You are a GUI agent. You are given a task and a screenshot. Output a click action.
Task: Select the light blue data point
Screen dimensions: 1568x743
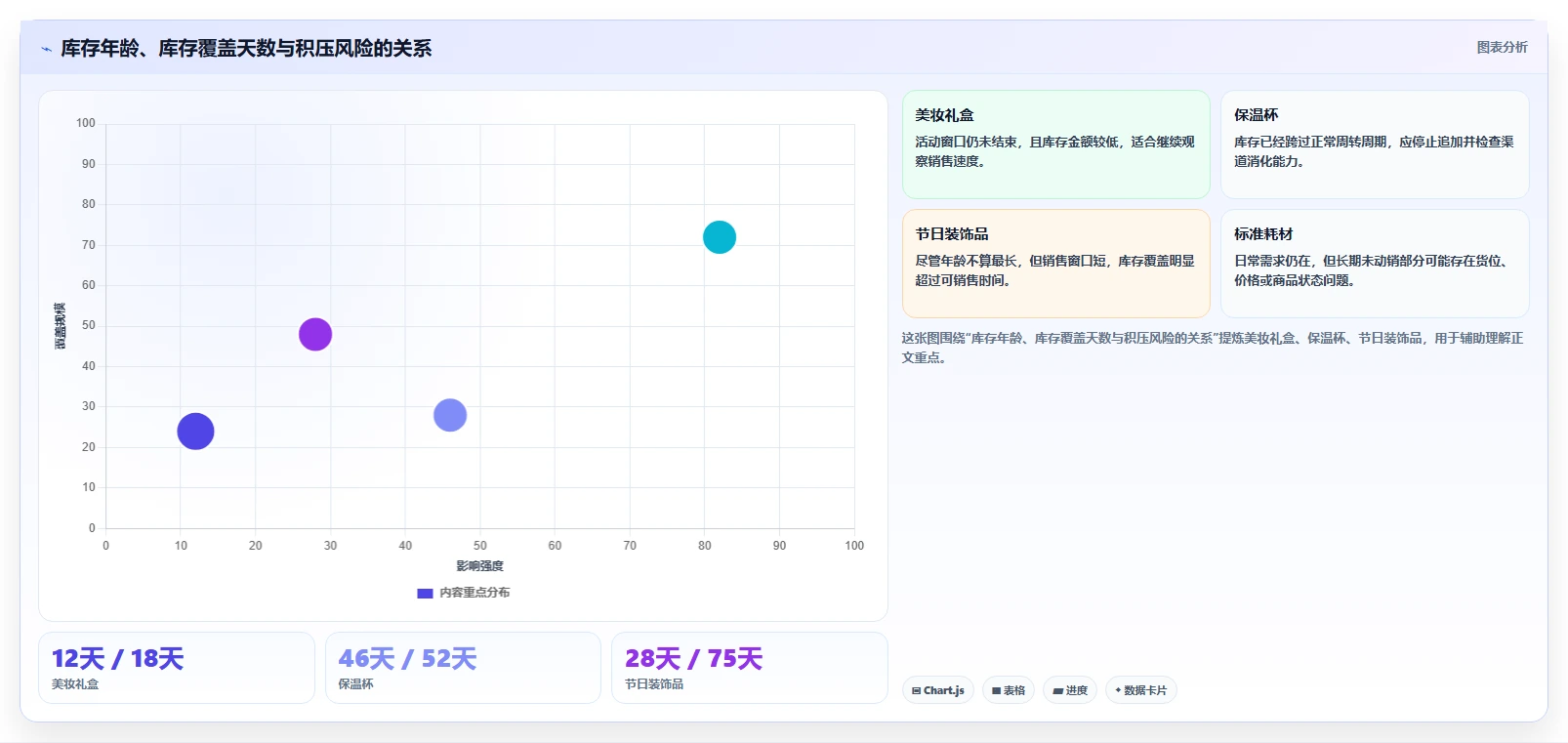coord(450,415)
